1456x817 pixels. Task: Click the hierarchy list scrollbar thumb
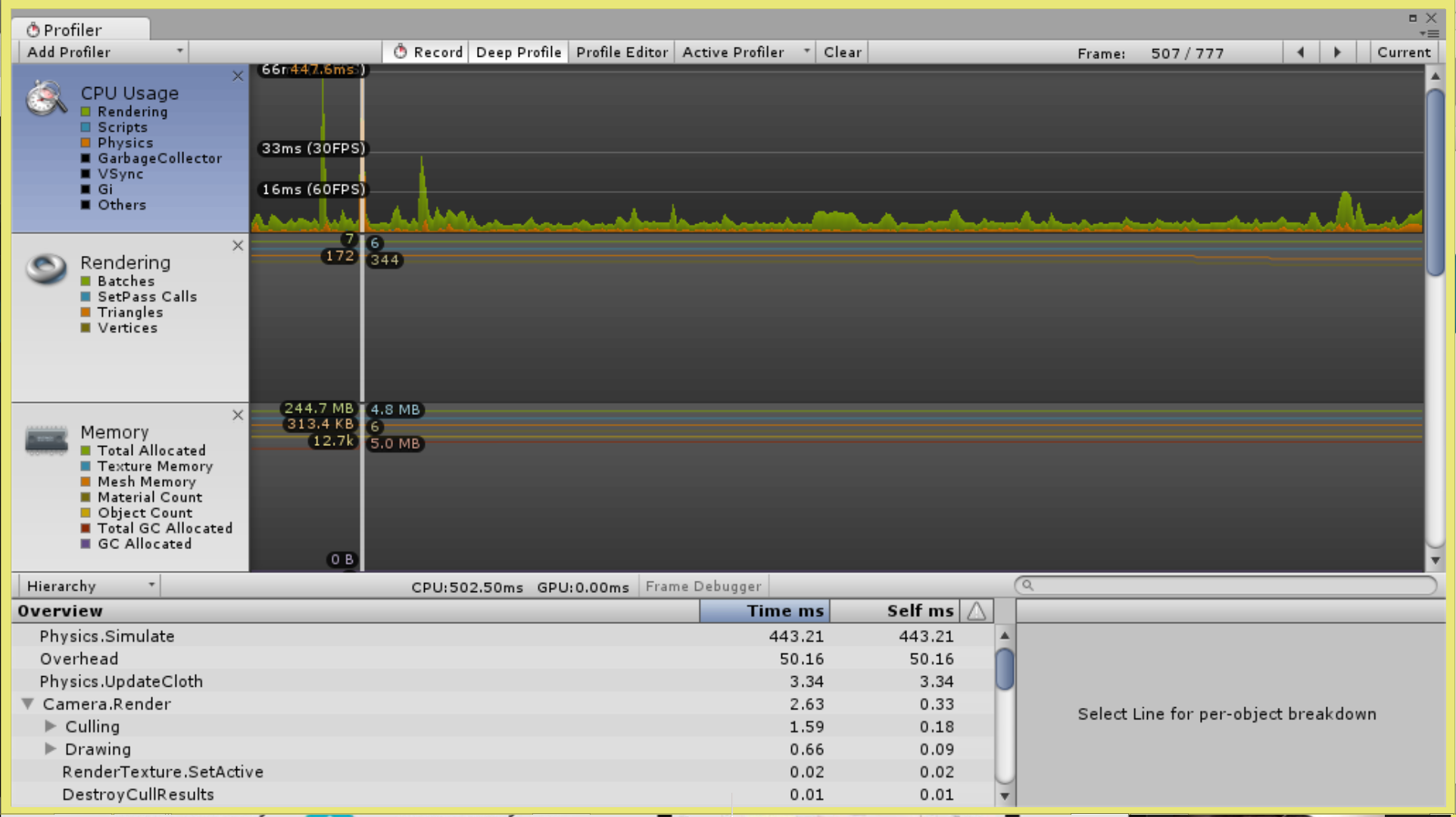pos(1005,669)
